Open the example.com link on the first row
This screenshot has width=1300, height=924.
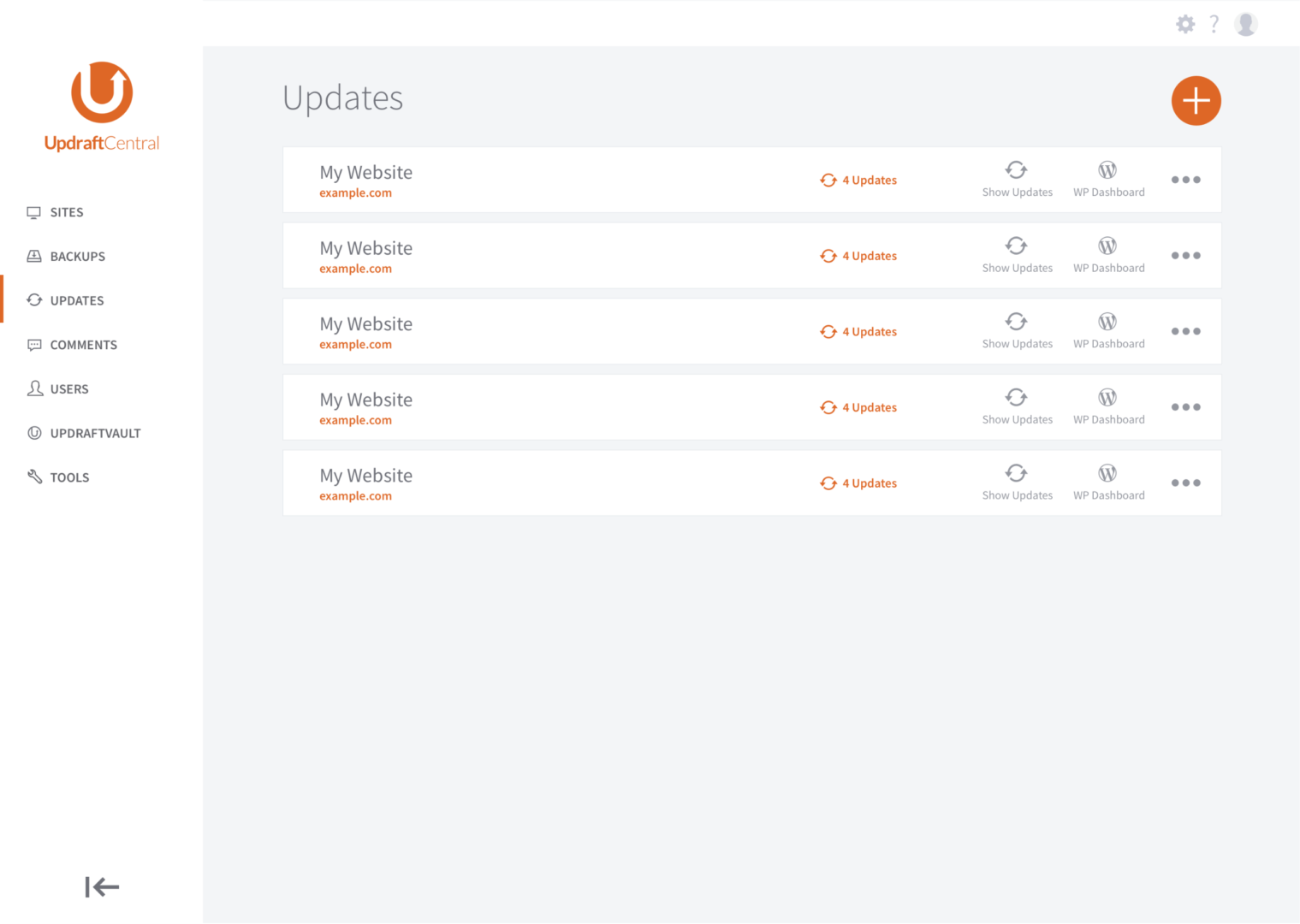pyautogui.click(x=355, y=192)
